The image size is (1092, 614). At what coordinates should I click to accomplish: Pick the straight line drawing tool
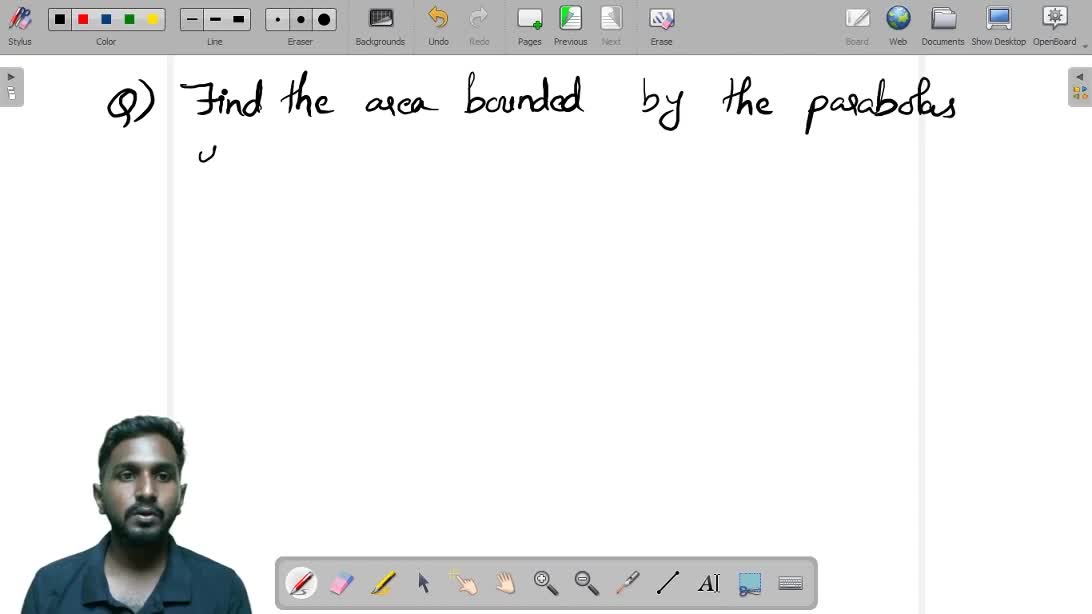coord(668,583)
